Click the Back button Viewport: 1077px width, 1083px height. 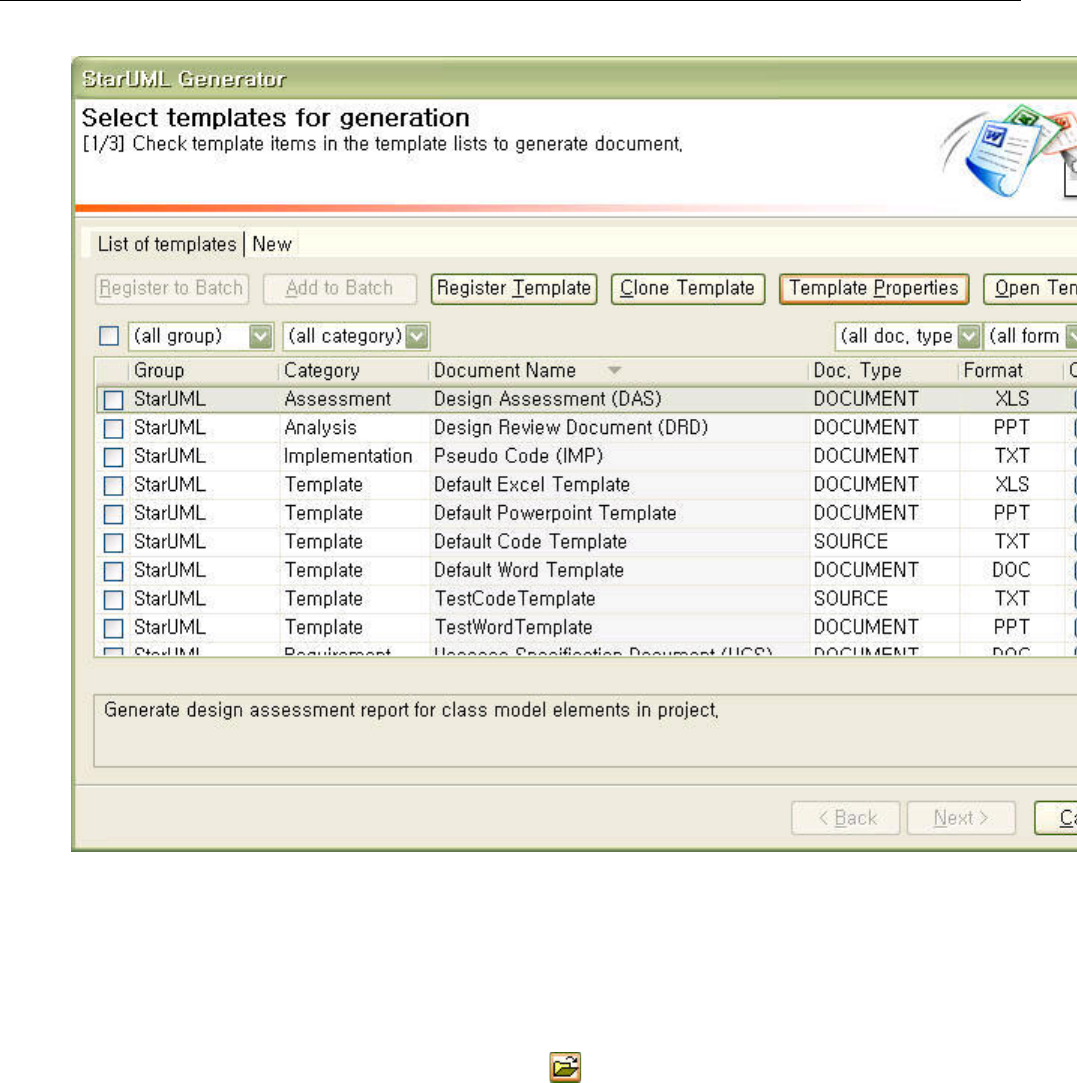click(846, 818)
